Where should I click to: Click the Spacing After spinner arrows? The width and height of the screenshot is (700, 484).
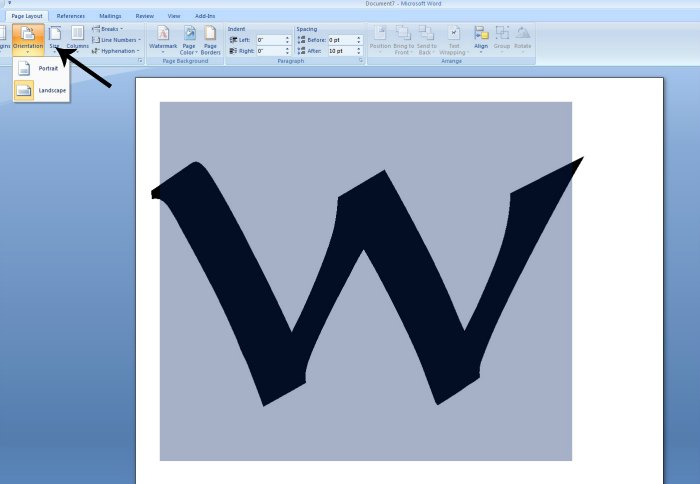pos(358,51)
